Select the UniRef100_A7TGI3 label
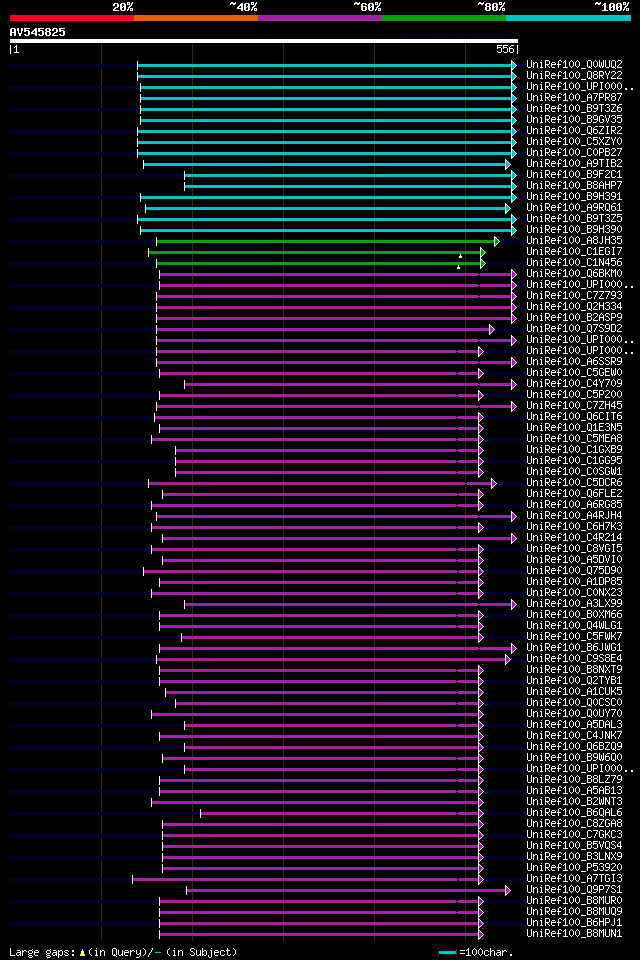Viewport: 640px width, 960px height. pyautogui.click(x=574, y=879)
